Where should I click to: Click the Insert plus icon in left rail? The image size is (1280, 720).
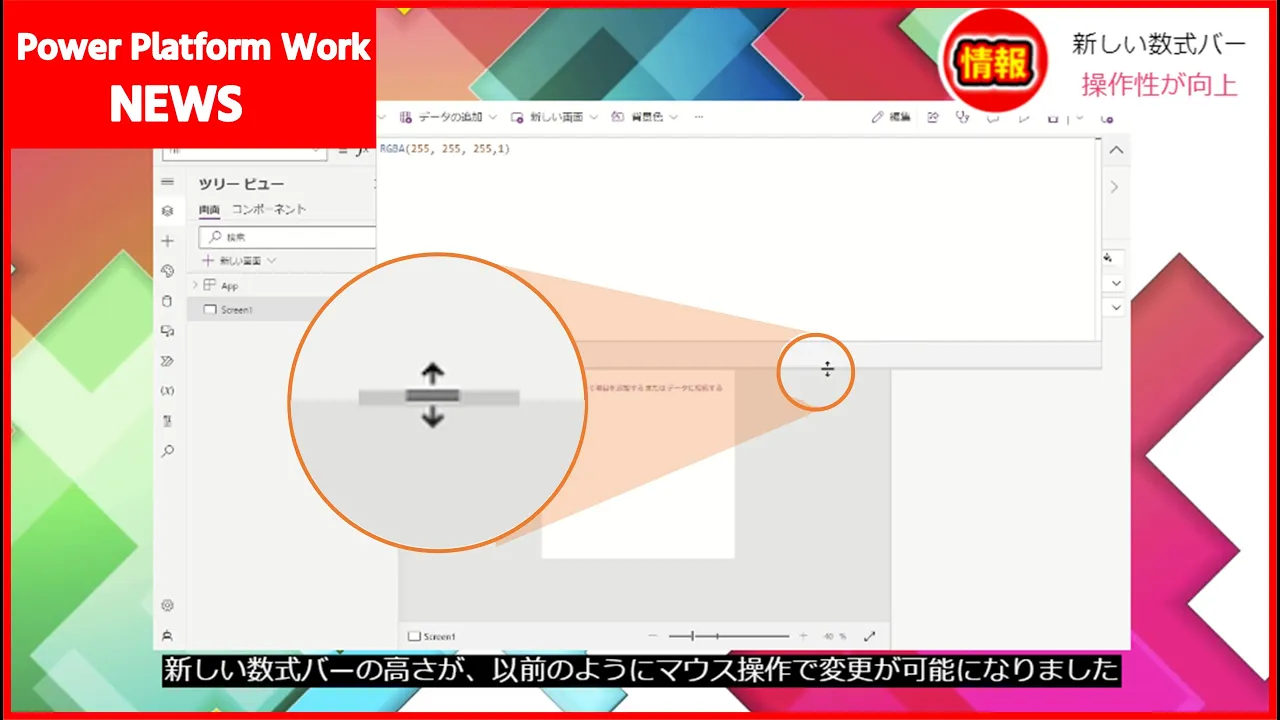[167, 241]
